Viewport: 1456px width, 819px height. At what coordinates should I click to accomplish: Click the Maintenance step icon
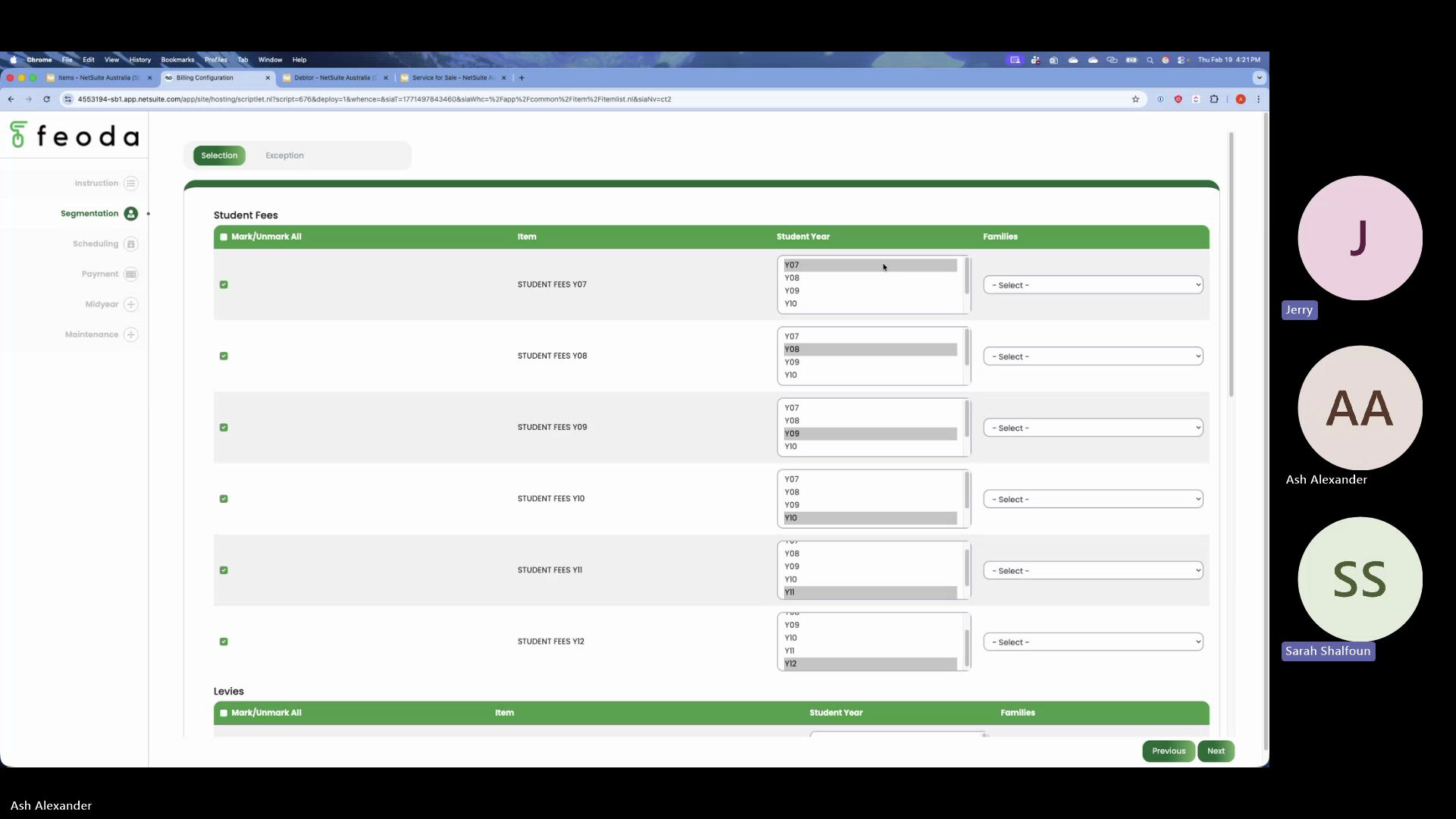click(131, 334)
